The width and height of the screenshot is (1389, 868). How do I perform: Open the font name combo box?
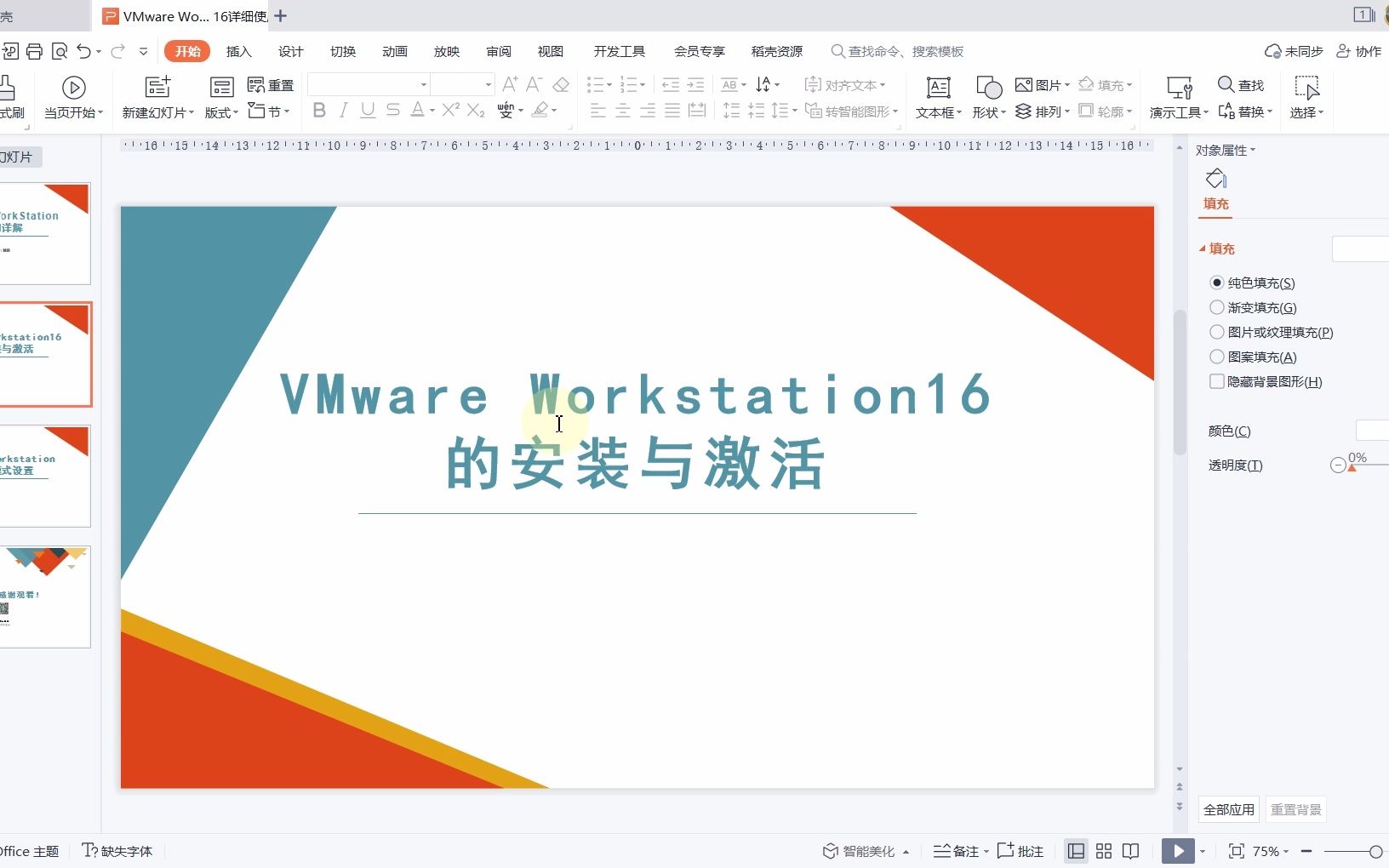pyautogui.click(x=369, y=84)
